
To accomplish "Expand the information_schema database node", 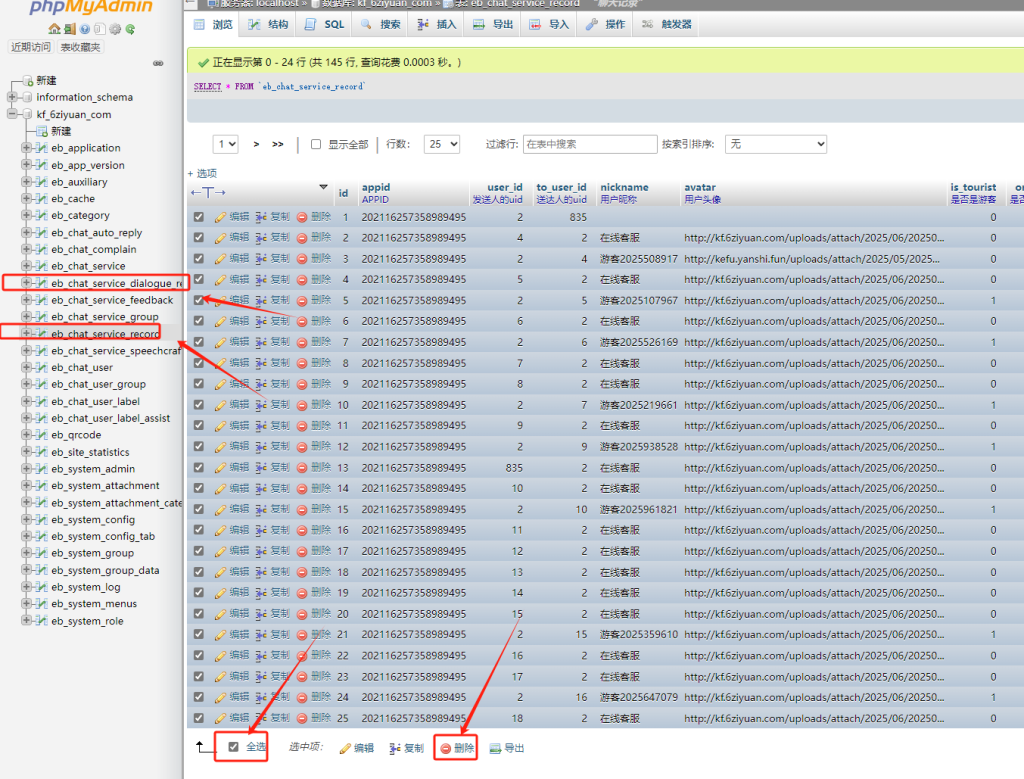I will click(x=13, y=97).
